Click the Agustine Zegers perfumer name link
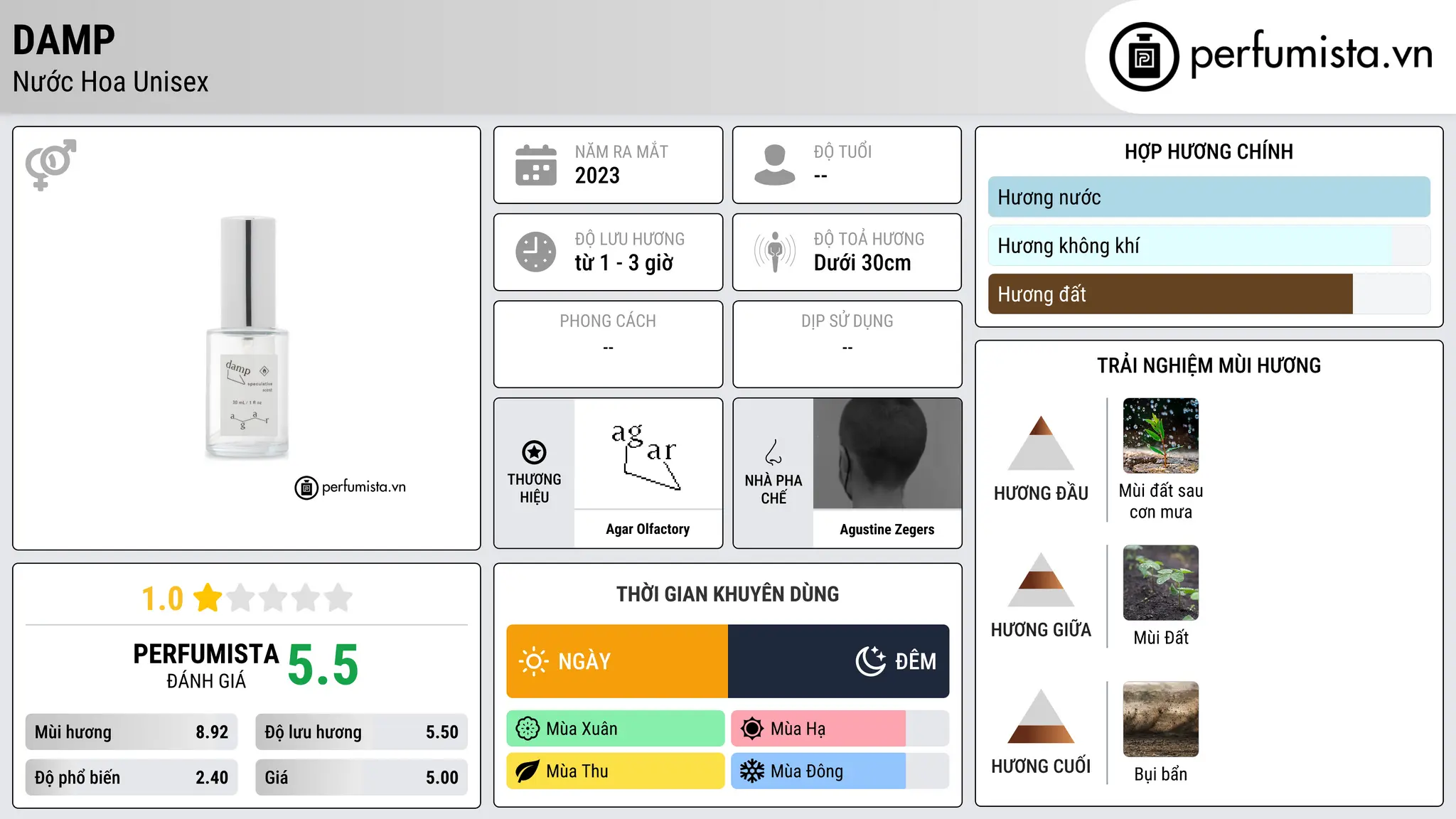This screenshot has height=819, width=1456. coord(887,529)
